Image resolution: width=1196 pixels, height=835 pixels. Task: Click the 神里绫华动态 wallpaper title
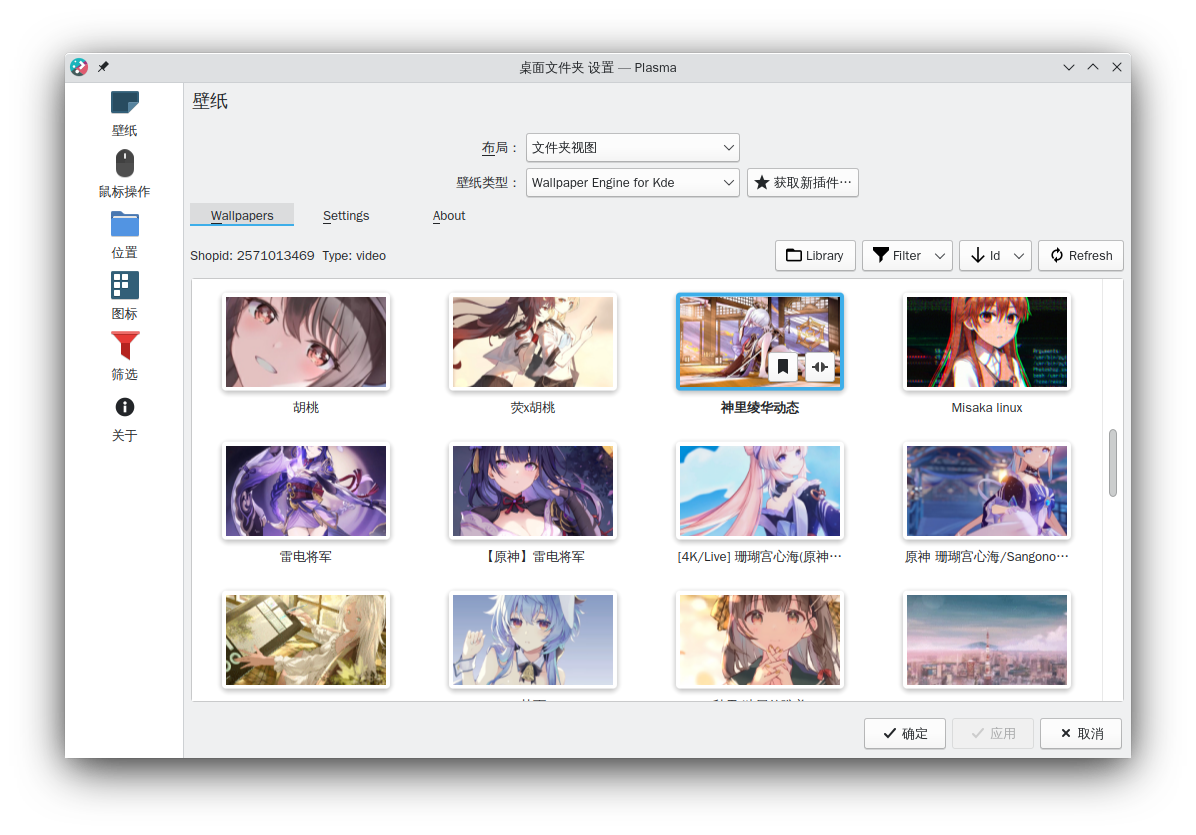coord(760,408)
